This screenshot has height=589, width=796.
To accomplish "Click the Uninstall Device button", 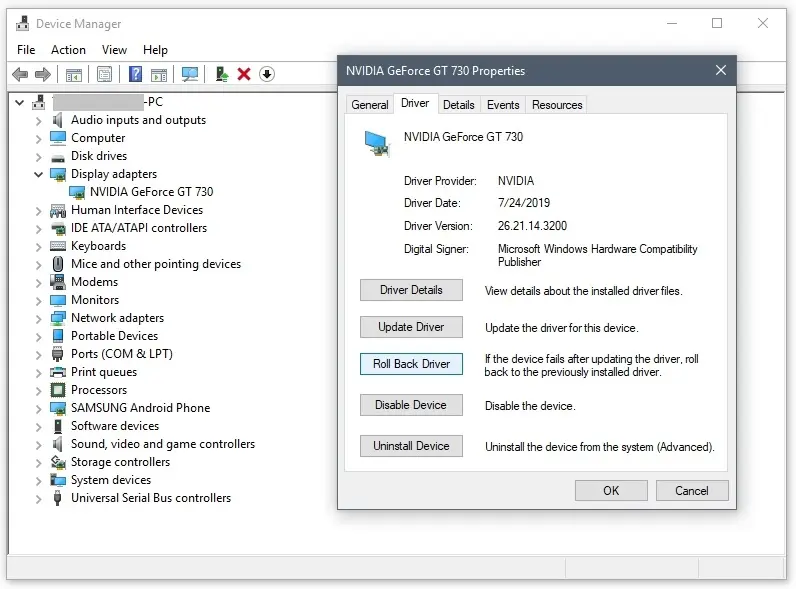I will tap(411, 446).
